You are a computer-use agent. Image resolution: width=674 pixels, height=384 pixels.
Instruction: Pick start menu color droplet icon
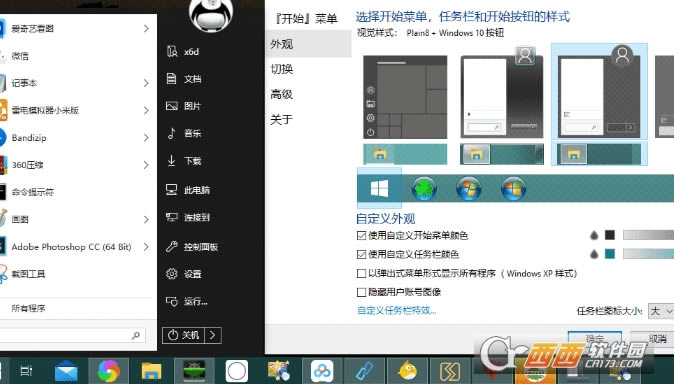tap(594, 235)
